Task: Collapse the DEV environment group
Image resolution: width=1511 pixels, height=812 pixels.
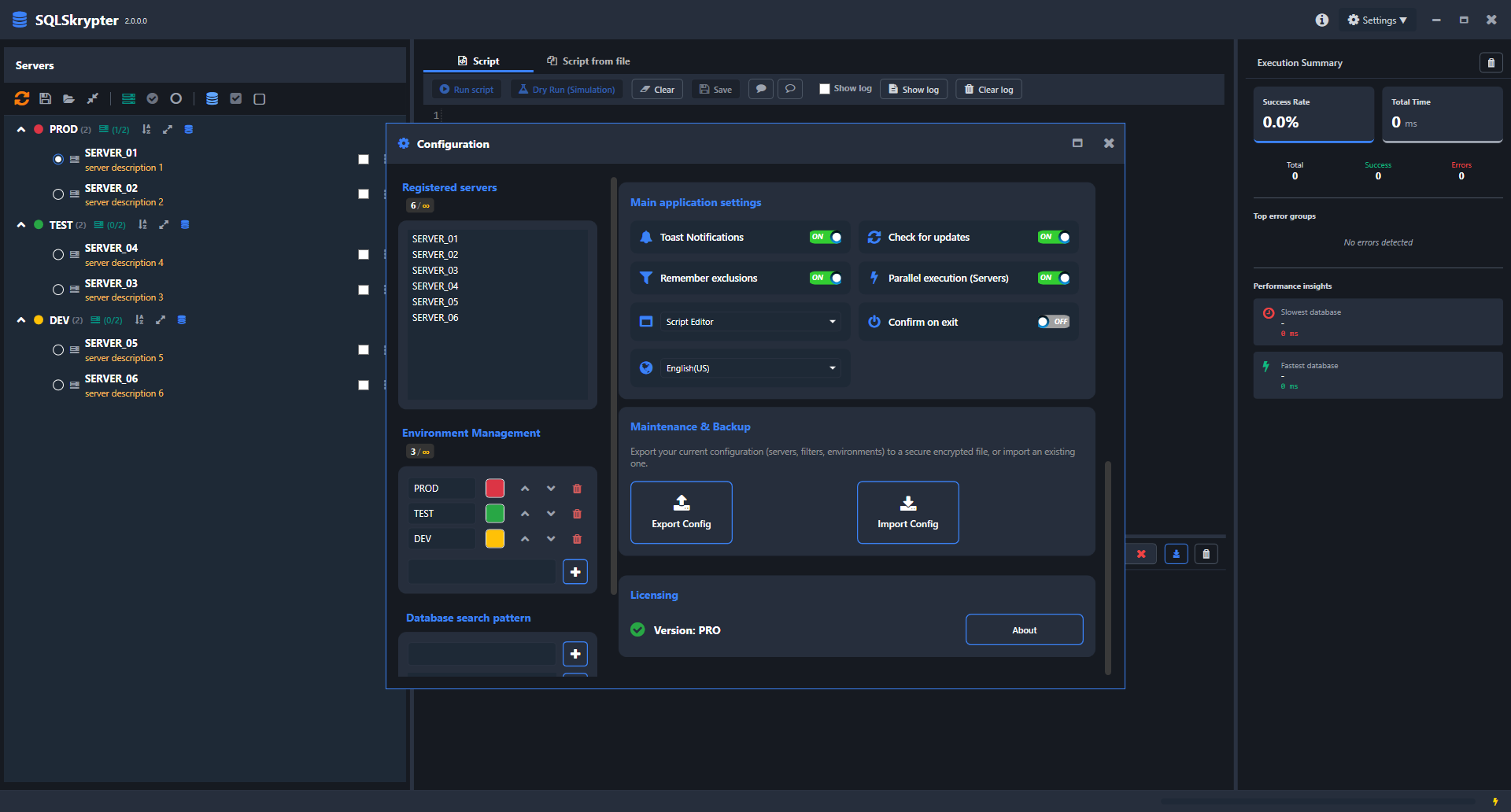Action: pyautogui.click(x=21, y=319)
